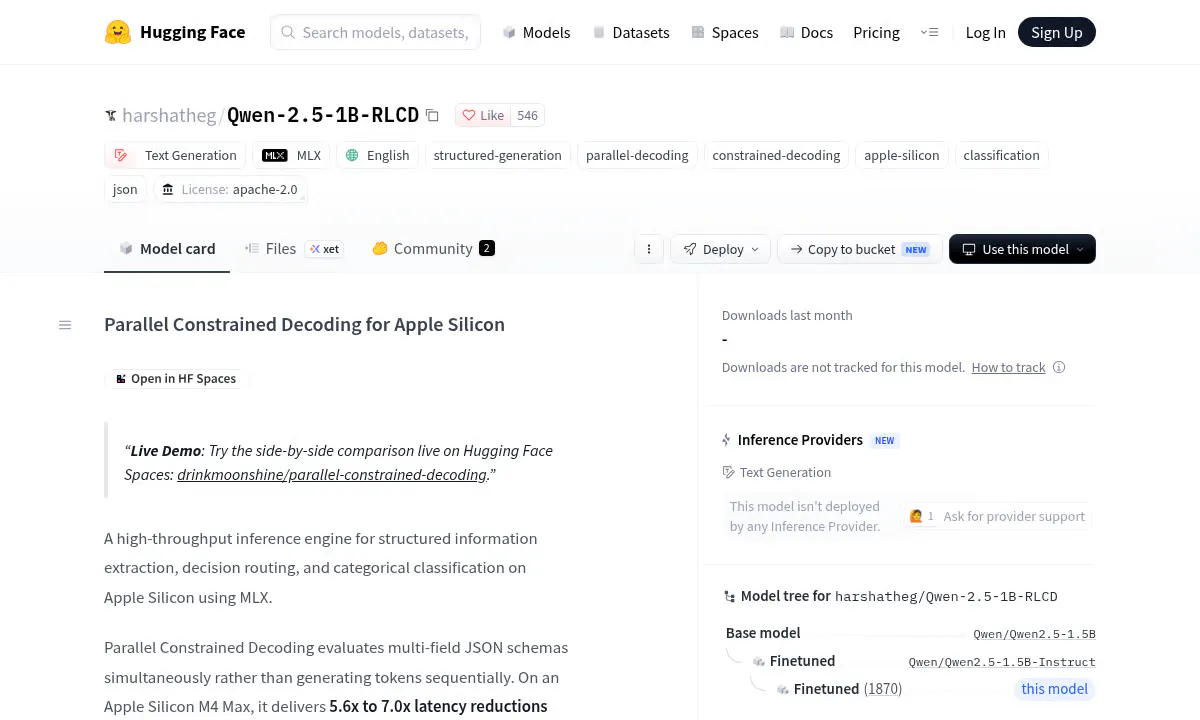Click the Sign Up button
This screenshot has width=1200, height=720.
pyautogui.click(x=1057, y=32)
